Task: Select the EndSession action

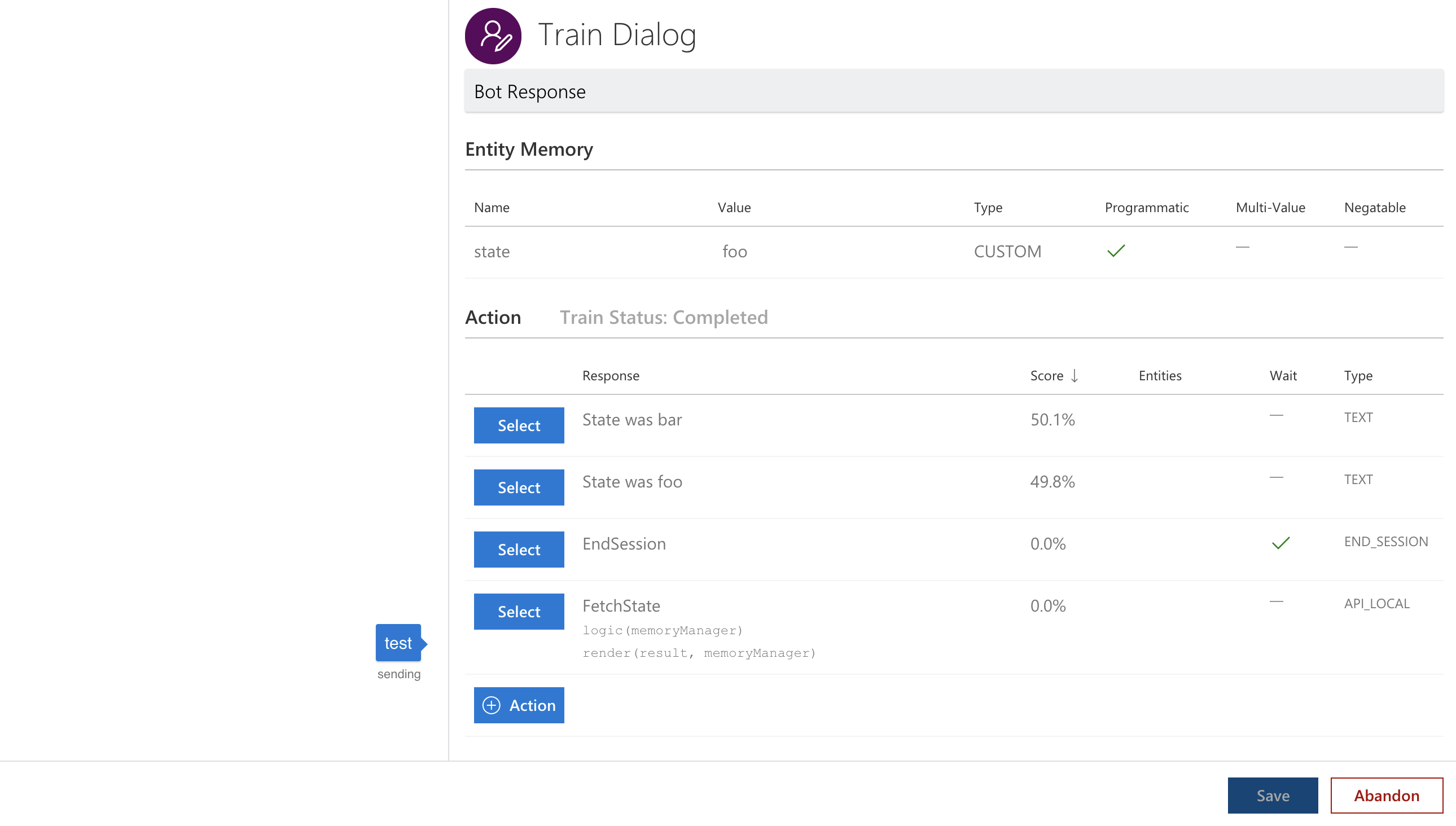Action: point(519,549)
